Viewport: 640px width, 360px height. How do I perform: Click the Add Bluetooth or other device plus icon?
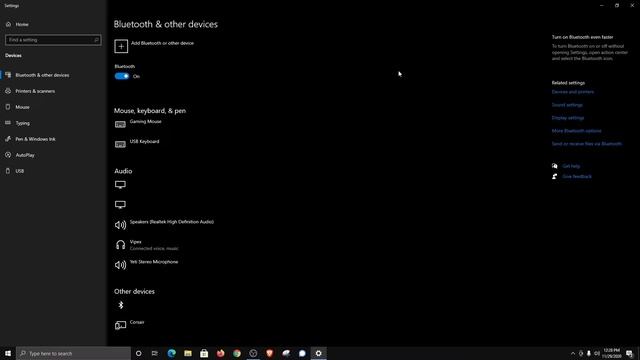tap(121, 46)
